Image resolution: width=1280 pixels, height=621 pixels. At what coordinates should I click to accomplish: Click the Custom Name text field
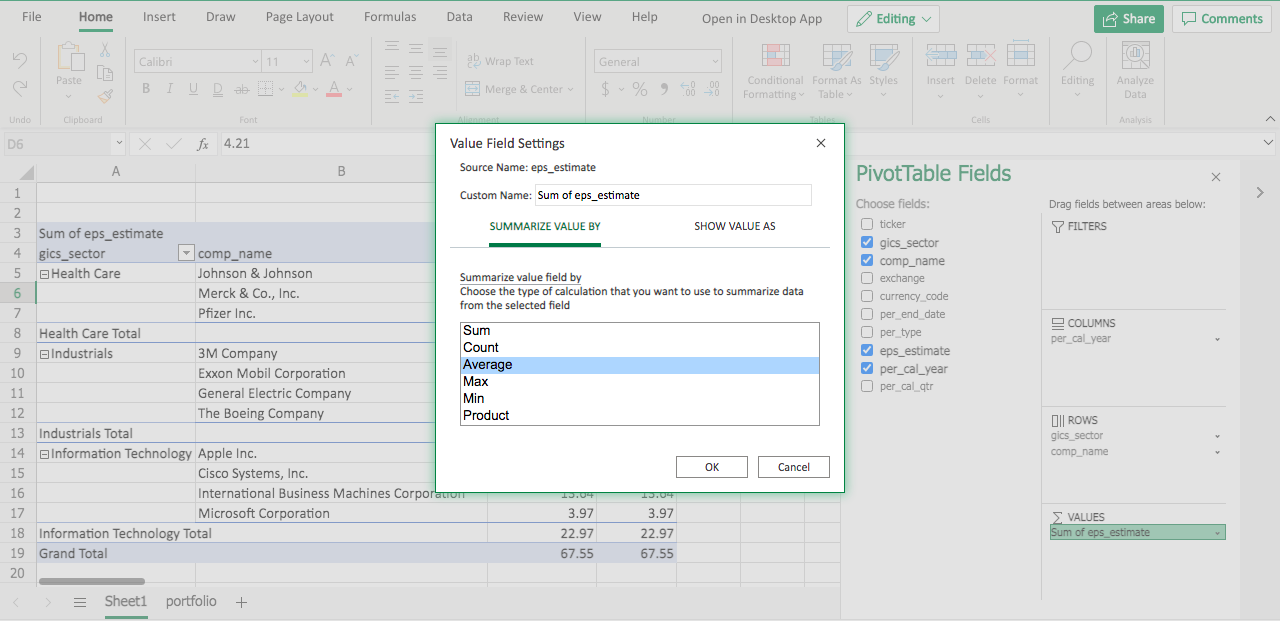(672, 195)
